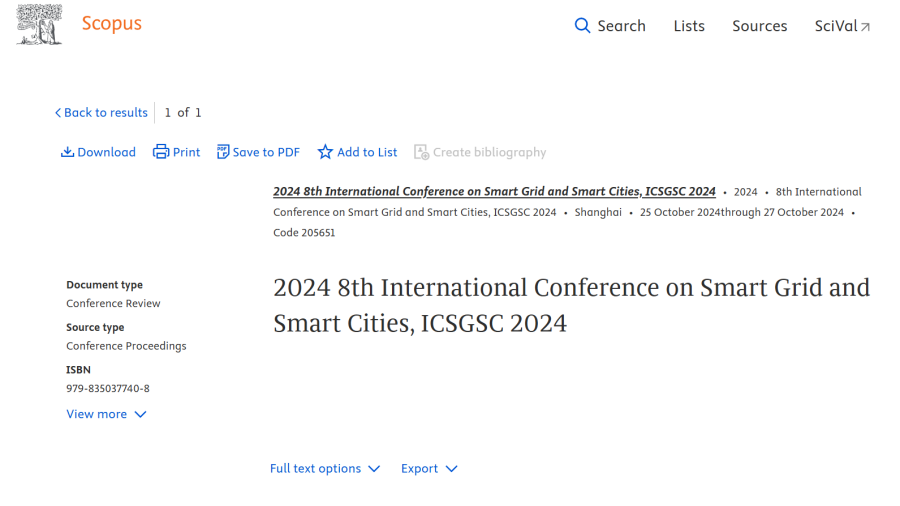Viewport: 900px width, 506px height.
Task: Open the ICSGSC 2024 source title link
Action: pos(494,191)
